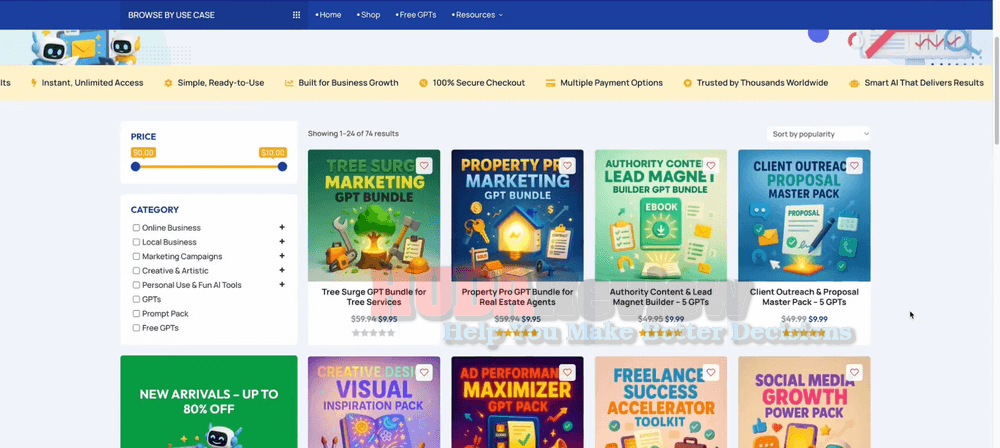Check the Creative & Artistic category
Image resolution: width=1000 pixels, height=448 pixels.
pyautogui.click(x=136, y=271)
